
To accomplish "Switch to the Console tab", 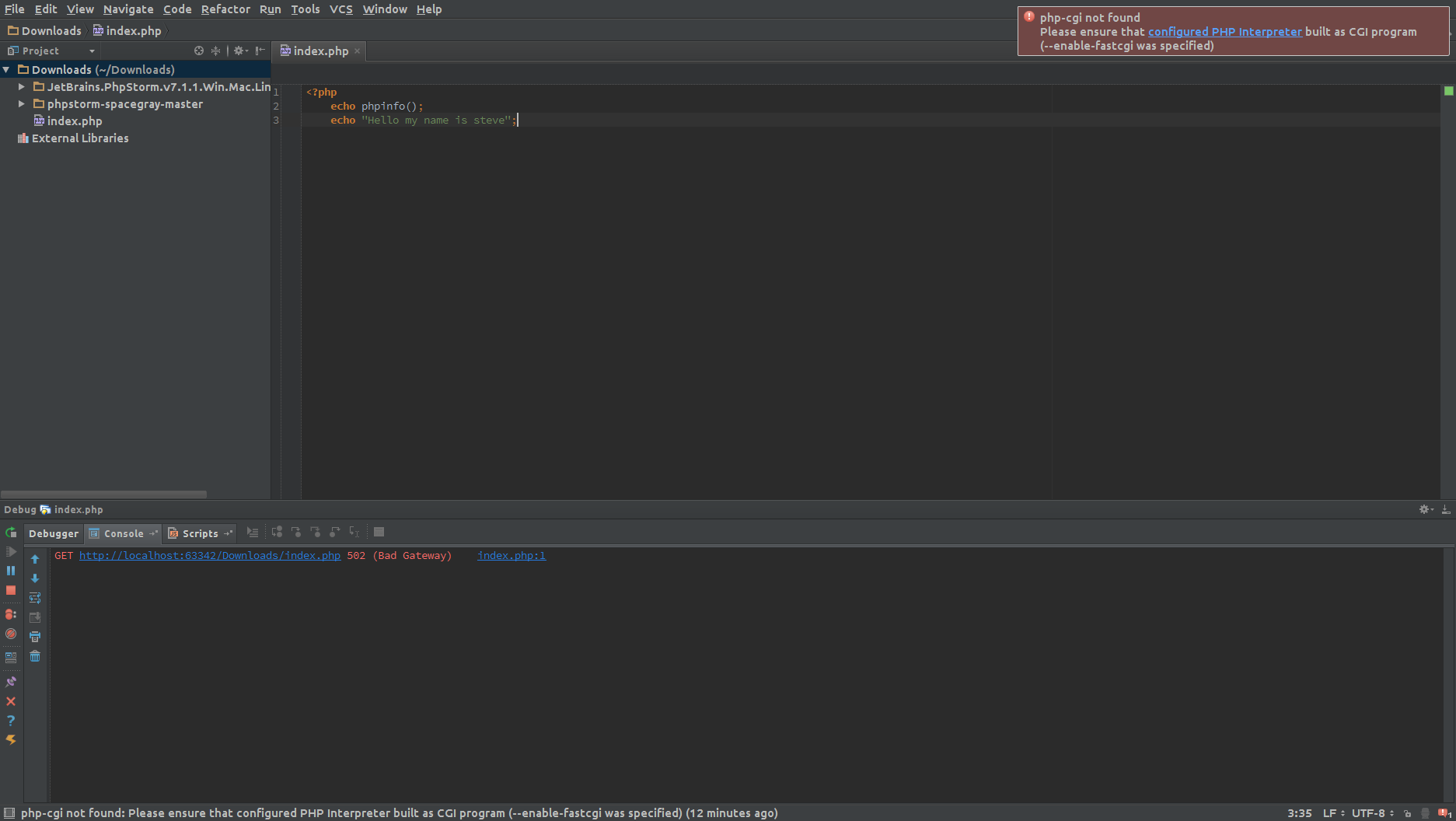I will pyautogui.click(x=123, y=533).
